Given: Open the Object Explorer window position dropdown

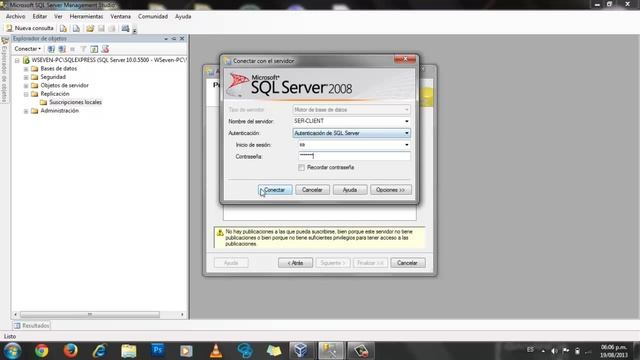Looking at the screenshot, I should click(x=166, y=39).
